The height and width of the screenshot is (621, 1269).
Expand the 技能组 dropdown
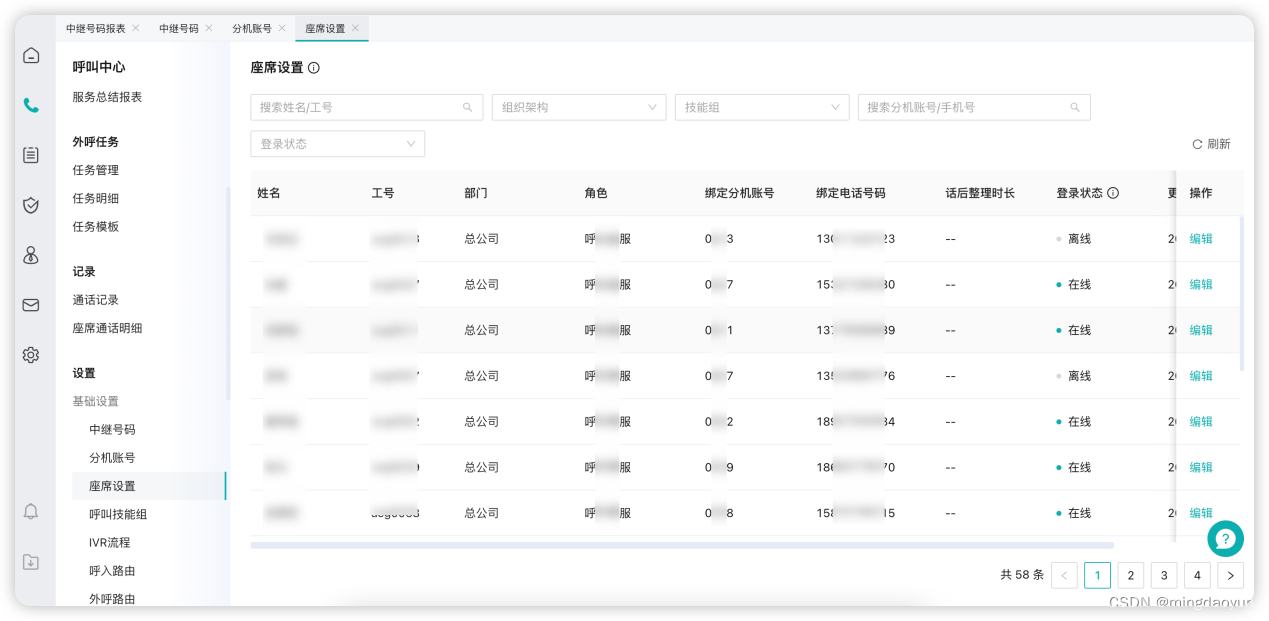[x=762, y=107]
